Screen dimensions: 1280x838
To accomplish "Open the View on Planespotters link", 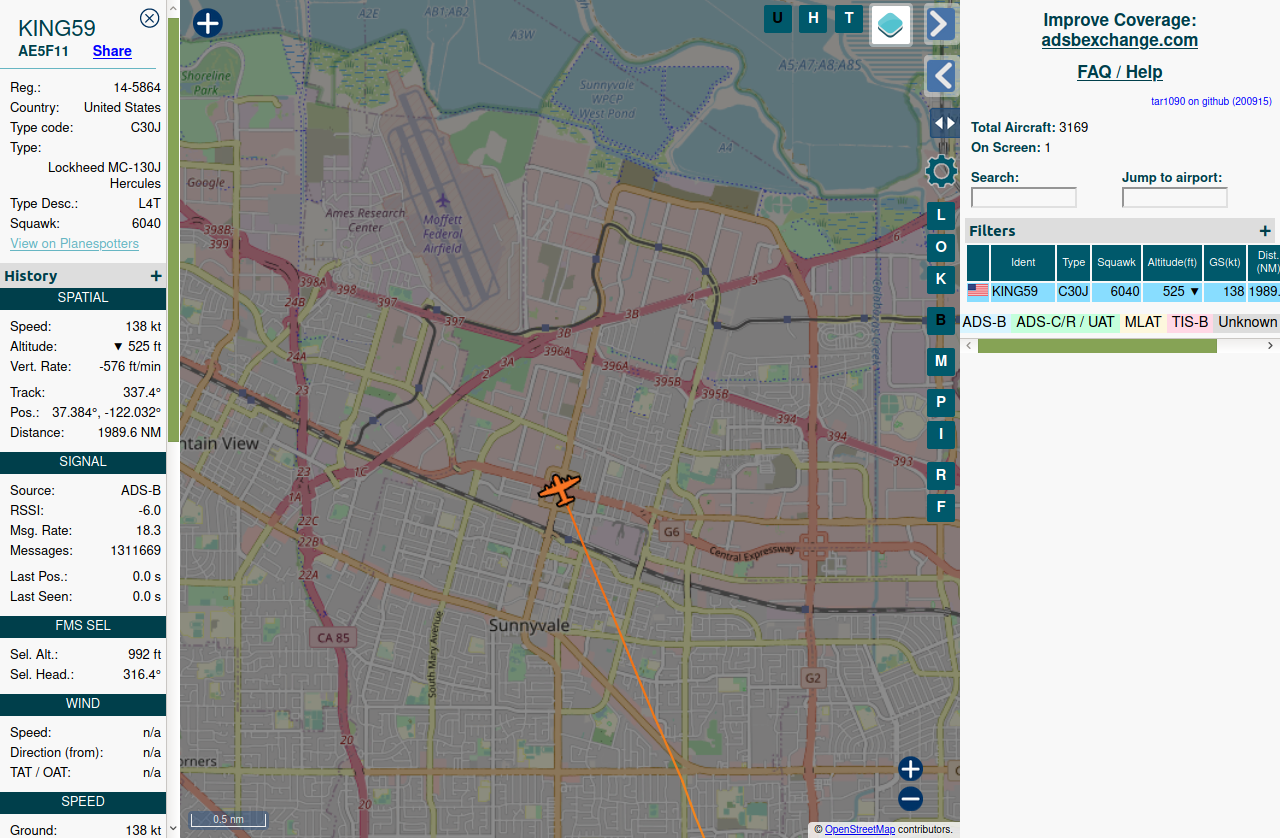I will 75,244.
